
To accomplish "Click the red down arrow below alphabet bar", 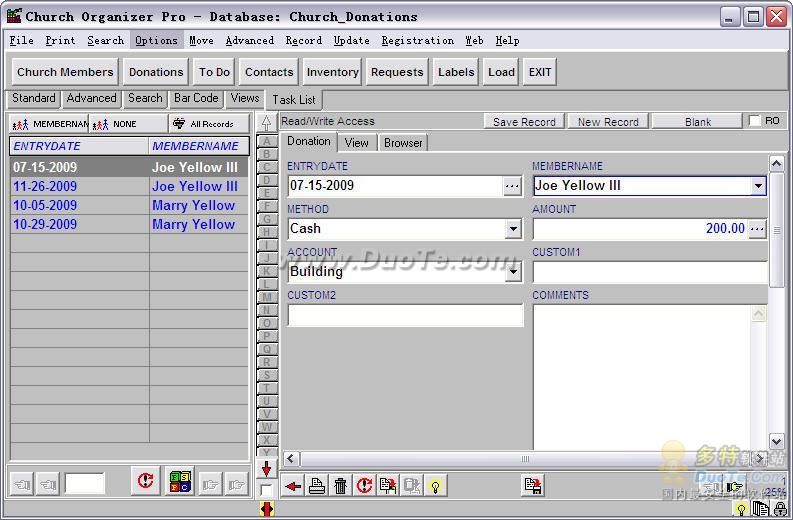I will tap(267, 469).
